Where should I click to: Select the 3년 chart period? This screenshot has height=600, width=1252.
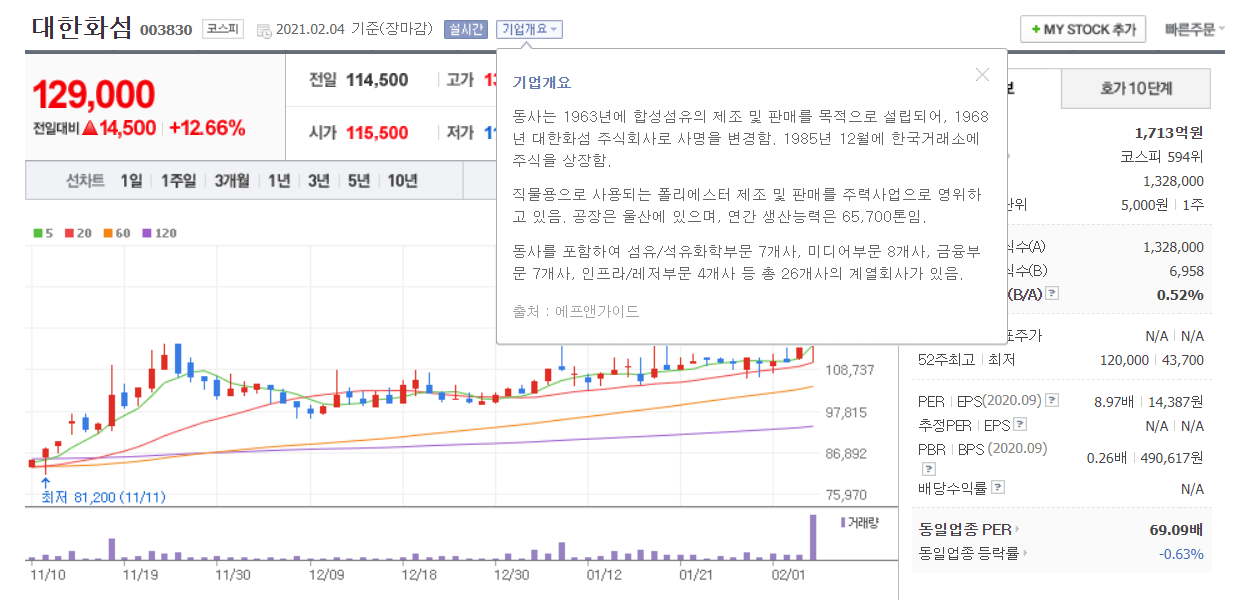[x=319, y=181]
